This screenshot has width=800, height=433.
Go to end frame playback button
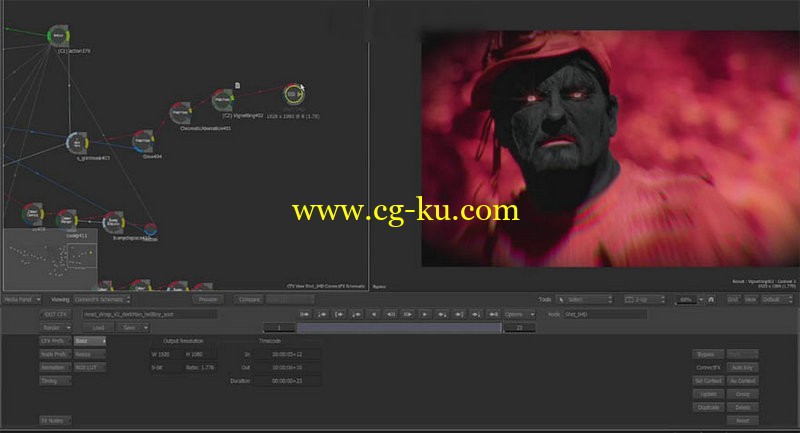(493, 314)
